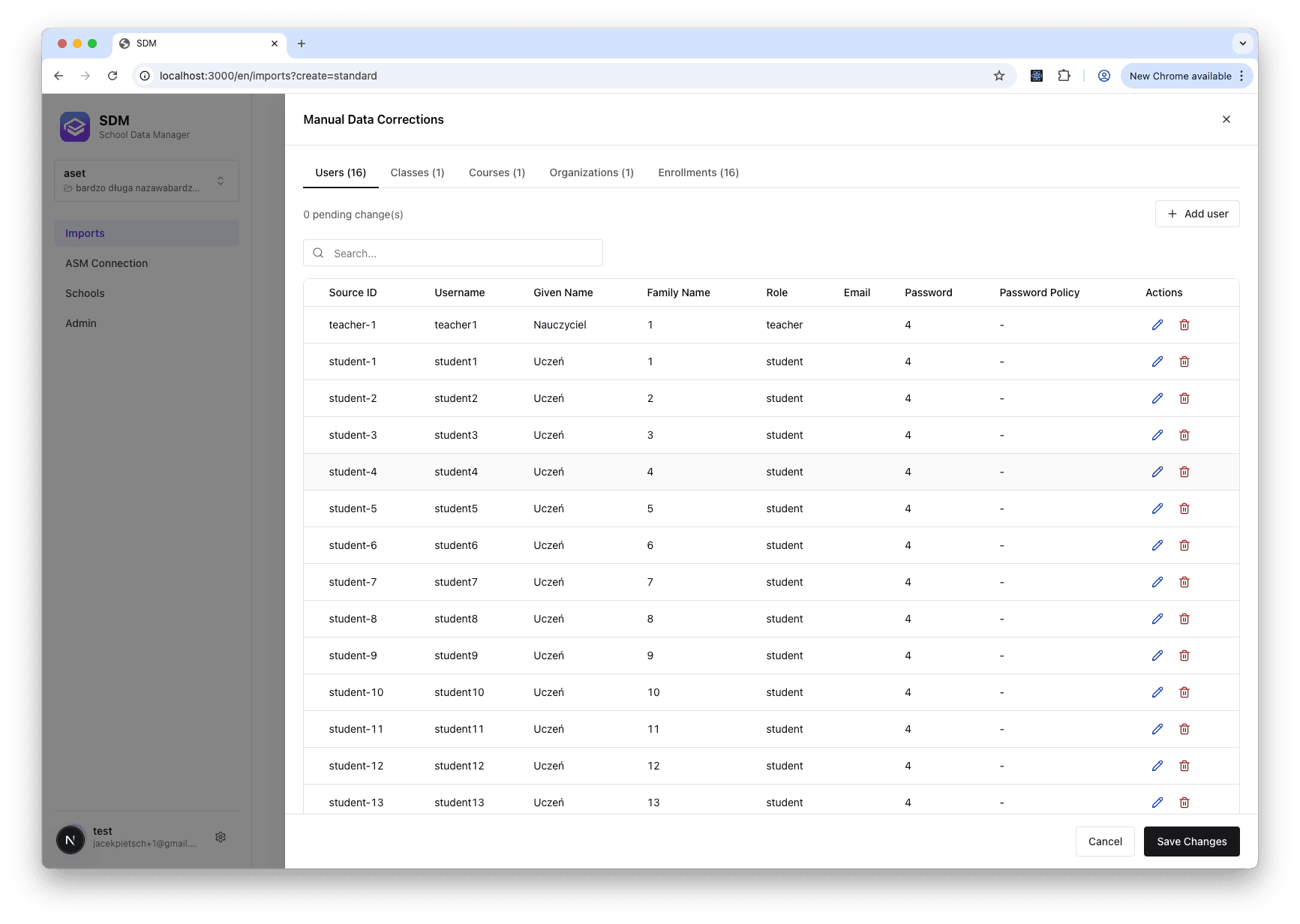Delete the student-1 row
The width and height of the screenshot is (1300, 924).
(1184, 361)
